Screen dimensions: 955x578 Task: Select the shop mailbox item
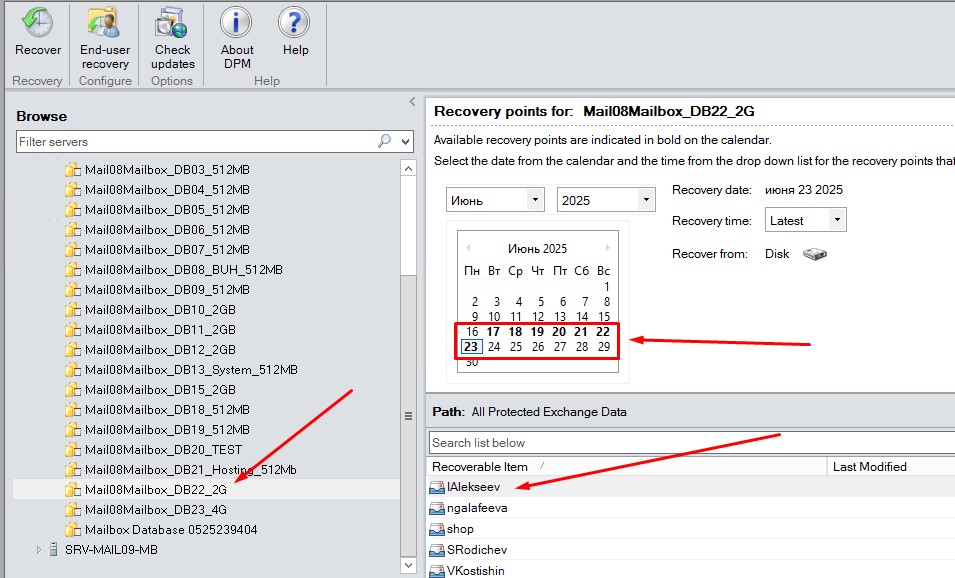(460, 529)
